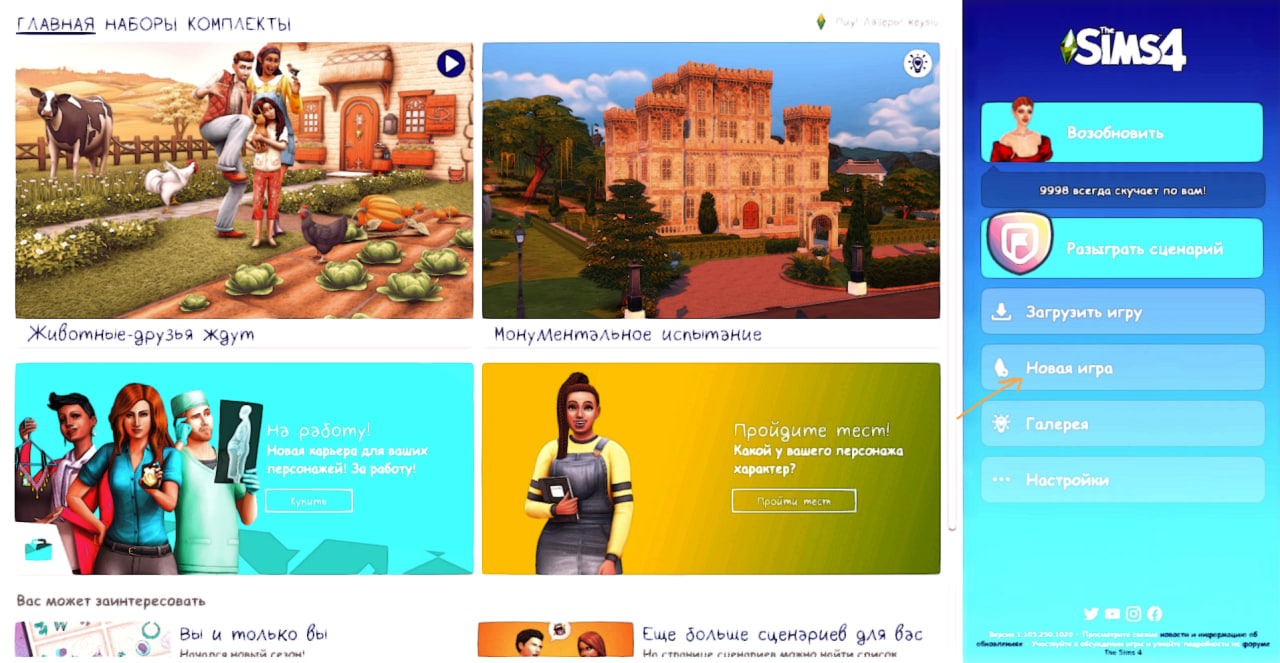Click the lightbulb icon on castle banner
Image resolution: width=1280 pixels, height=663 pixels.
tap(917, 64)
